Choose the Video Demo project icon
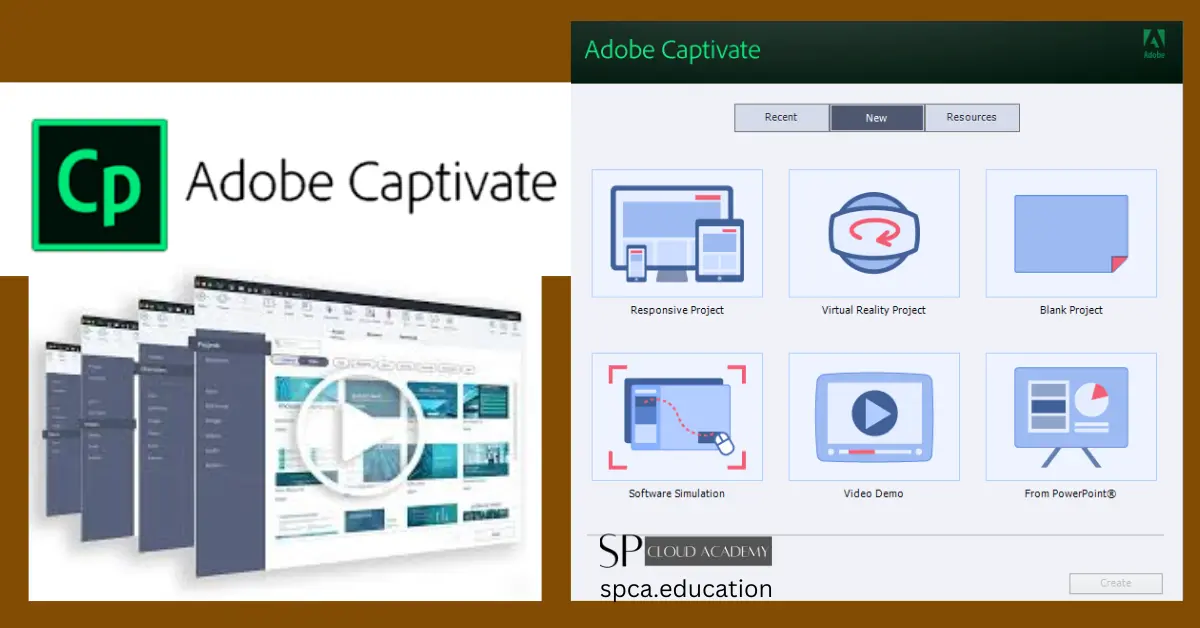 874,416
